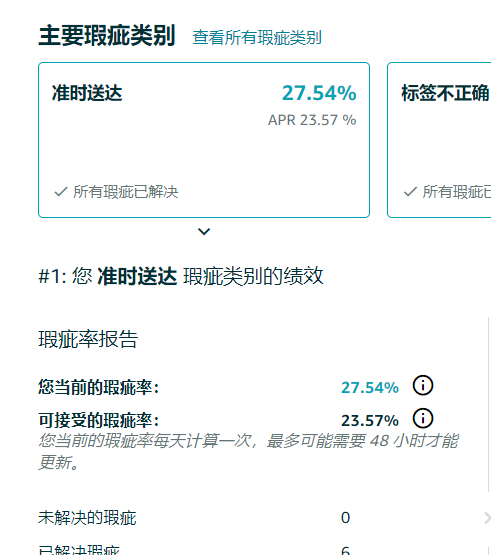Image resolution: width=491 pixels, height=555 pixels.
Task: Click the 瑕疵率报告 section title
Action: (x=88, y=339)
